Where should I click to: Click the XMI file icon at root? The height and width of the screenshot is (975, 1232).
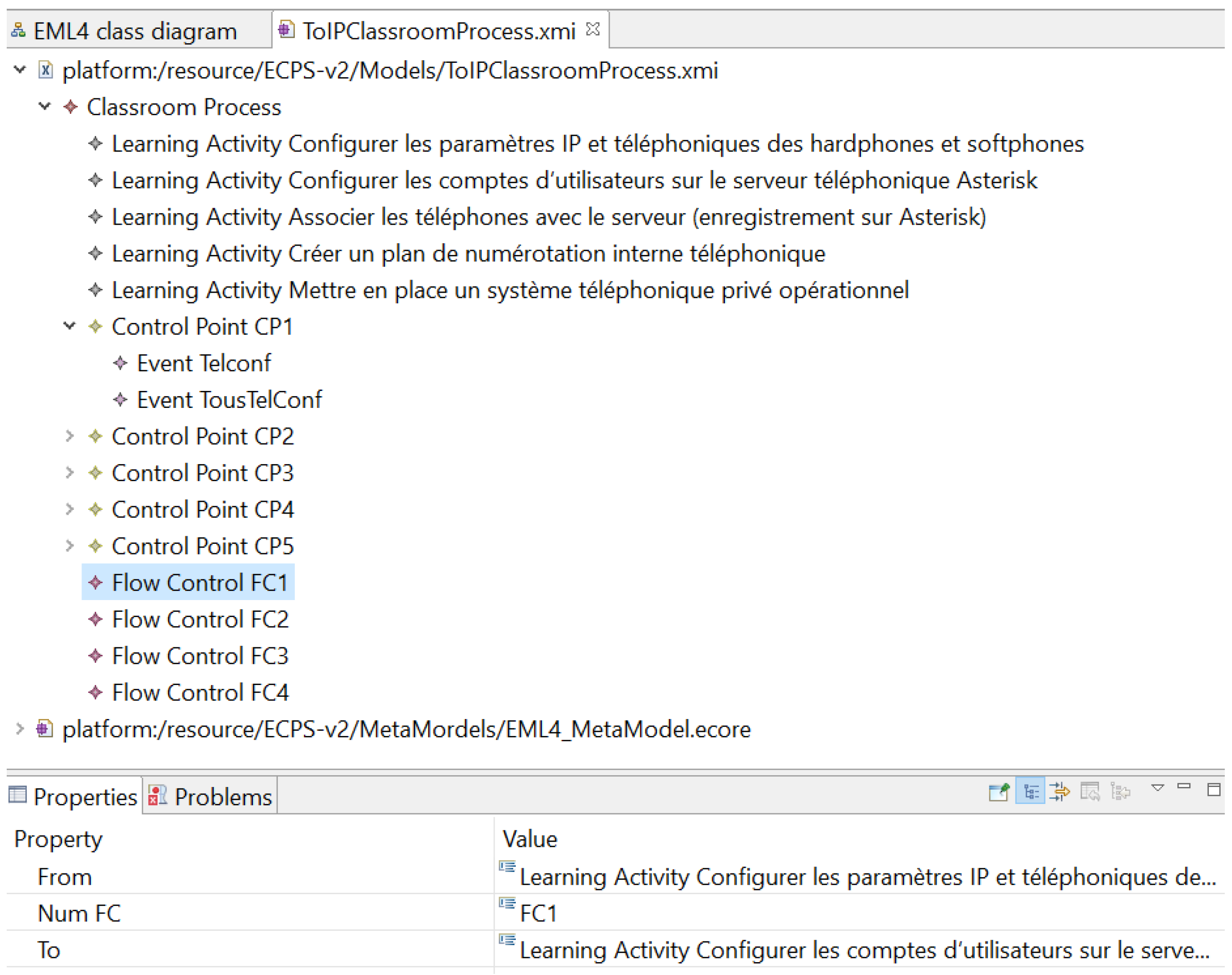(45, 70)
